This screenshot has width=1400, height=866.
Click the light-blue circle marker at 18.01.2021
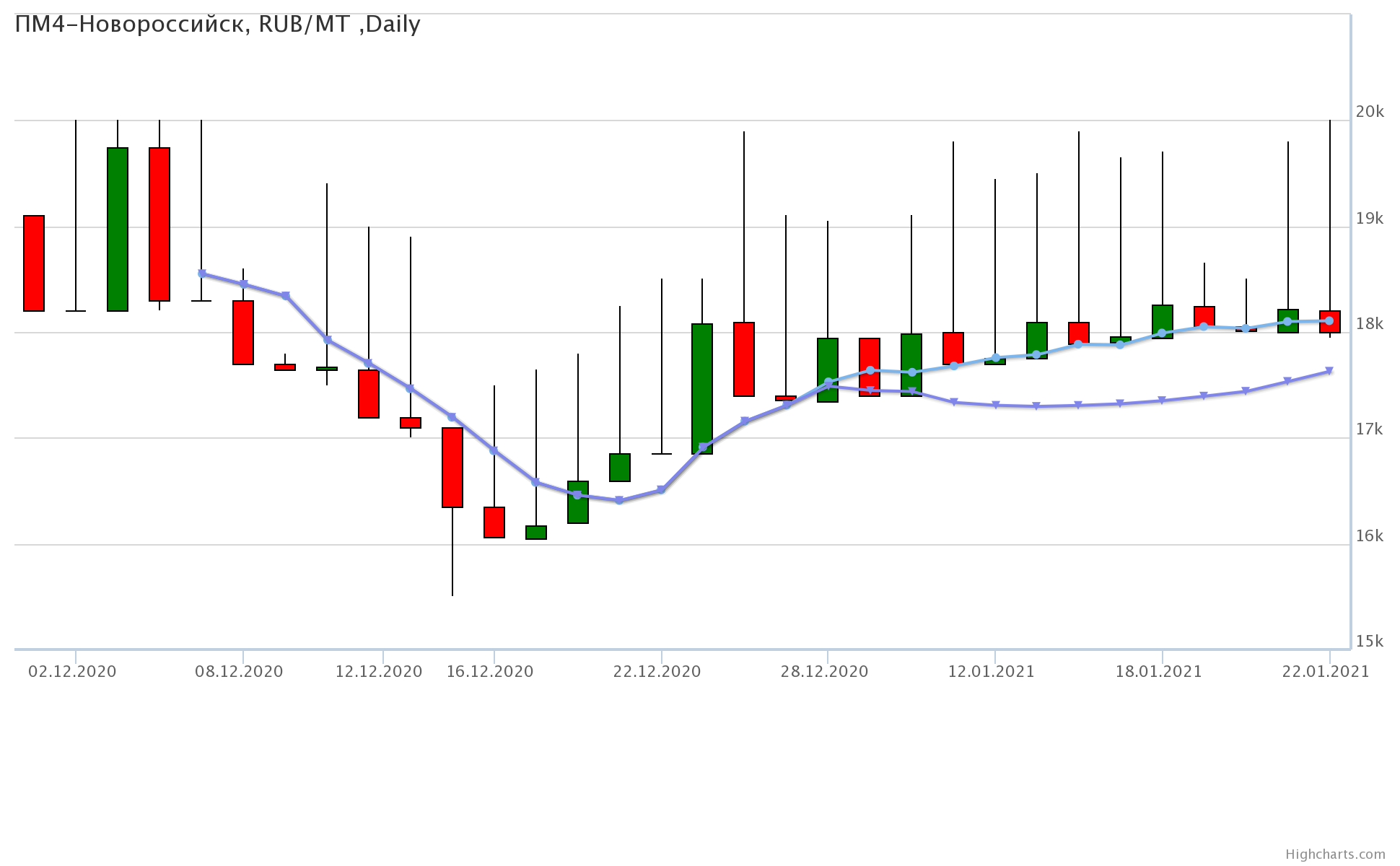pyautogui.click(x=1162, y=333)
